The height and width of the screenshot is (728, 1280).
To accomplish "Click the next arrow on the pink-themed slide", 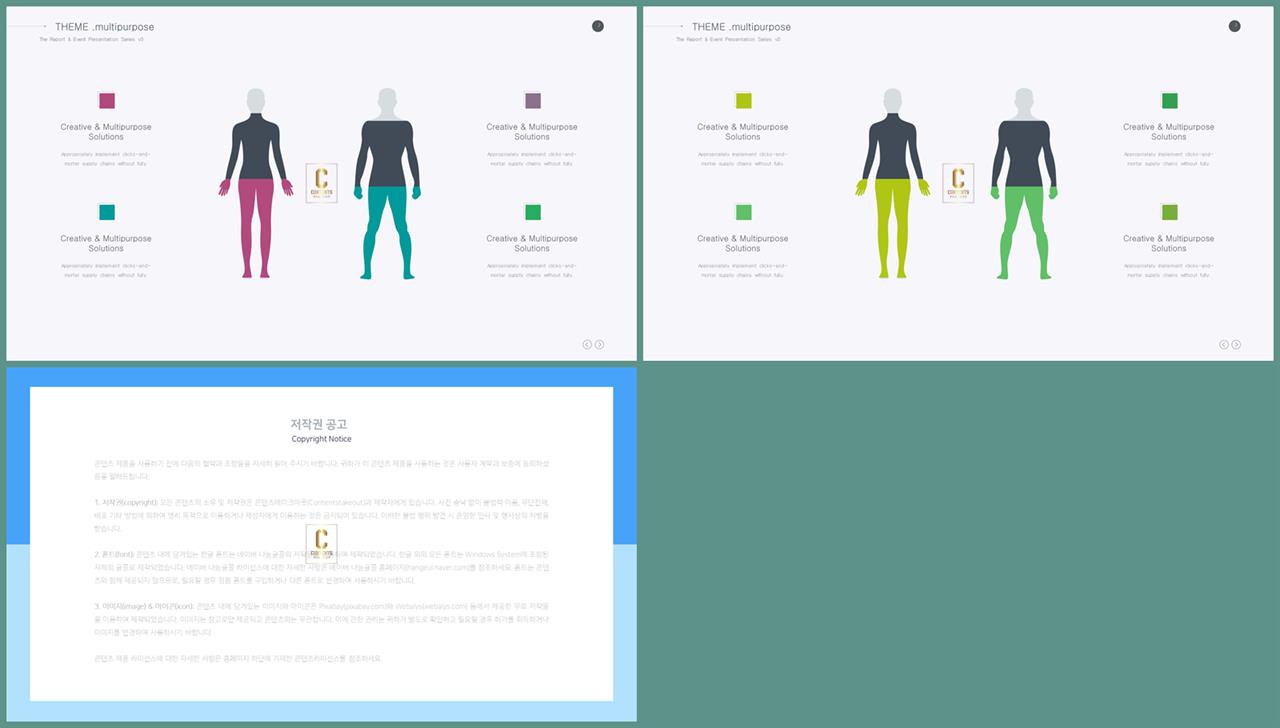I will coord(599,344).
